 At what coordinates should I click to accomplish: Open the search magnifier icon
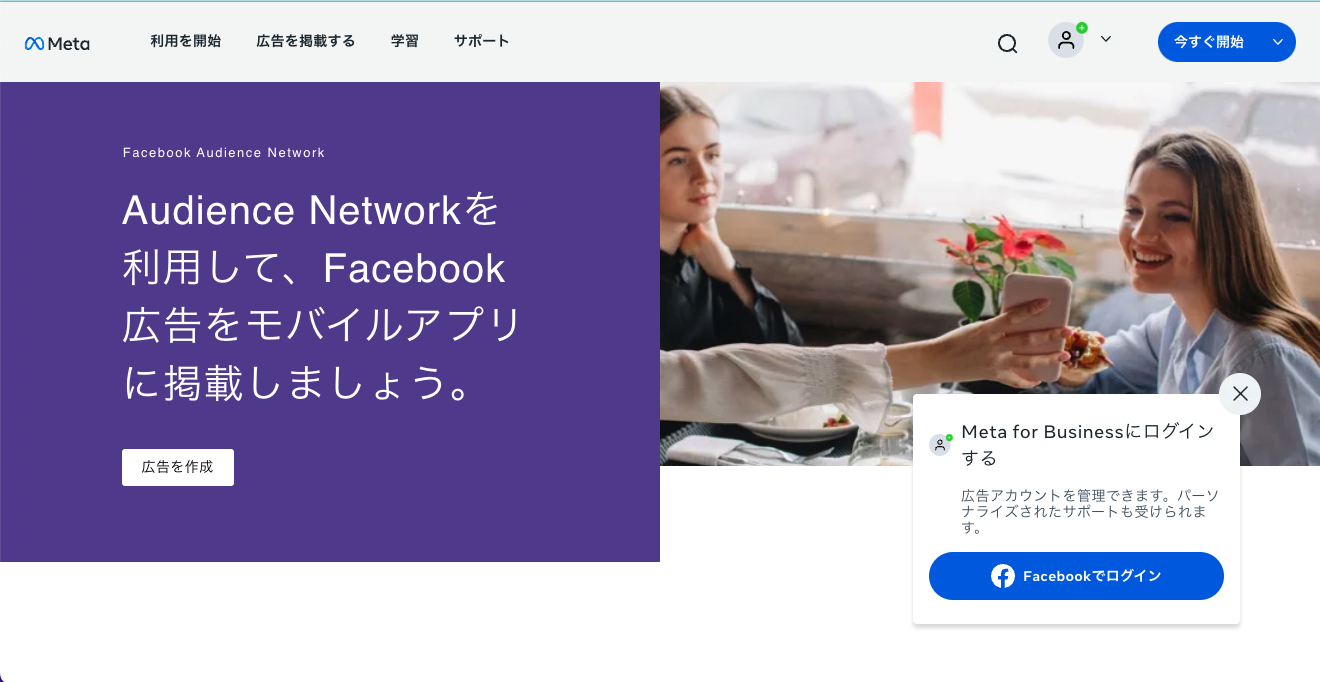tap(1007, 43)
